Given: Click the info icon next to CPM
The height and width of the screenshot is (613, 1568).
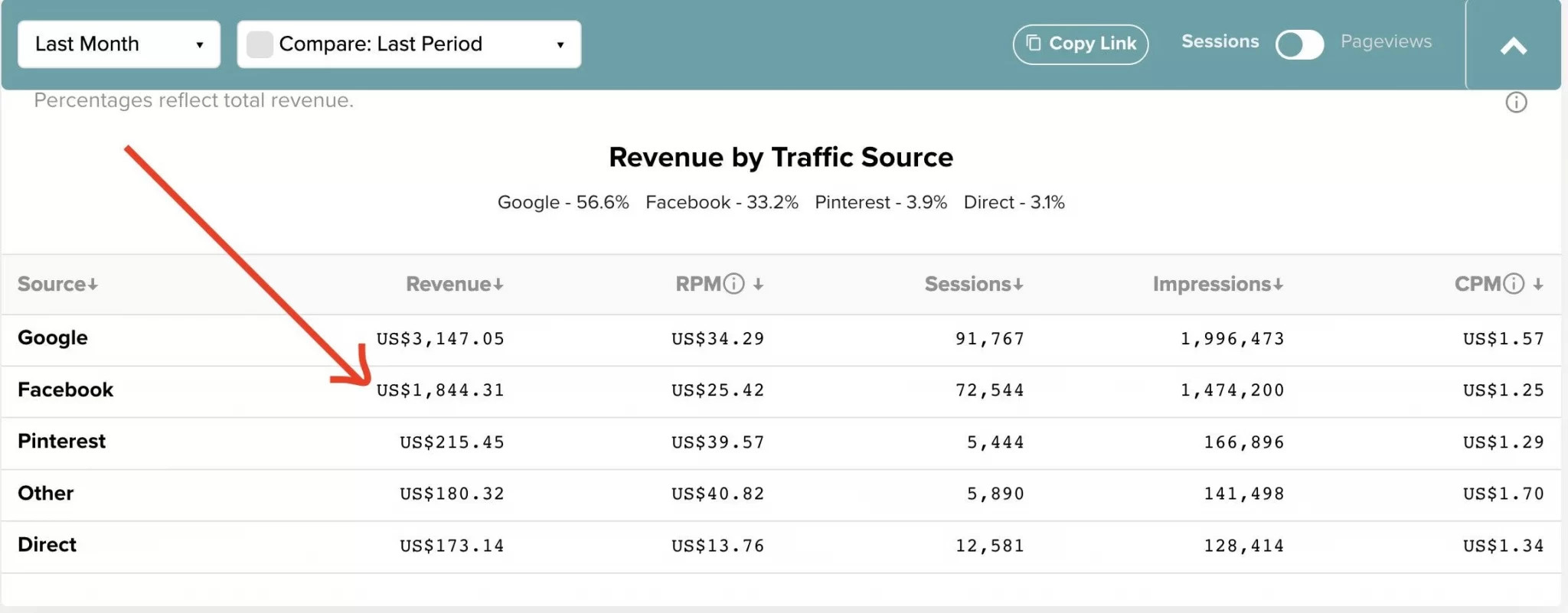Looking at the screenshot, I should [x=1514, y=284].
